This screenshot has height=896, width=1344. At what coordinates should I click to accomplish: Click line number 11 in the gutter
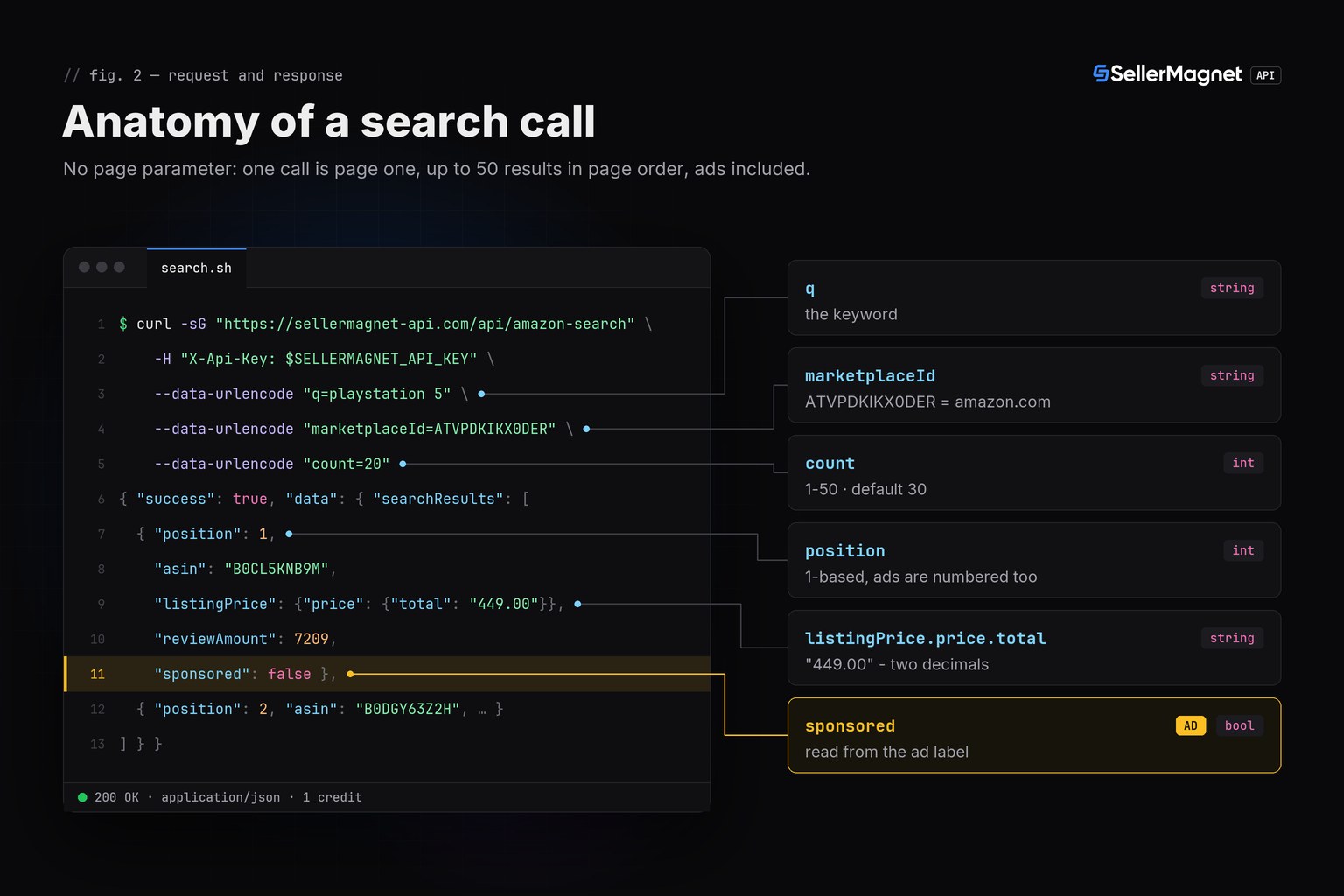point(97,674)
